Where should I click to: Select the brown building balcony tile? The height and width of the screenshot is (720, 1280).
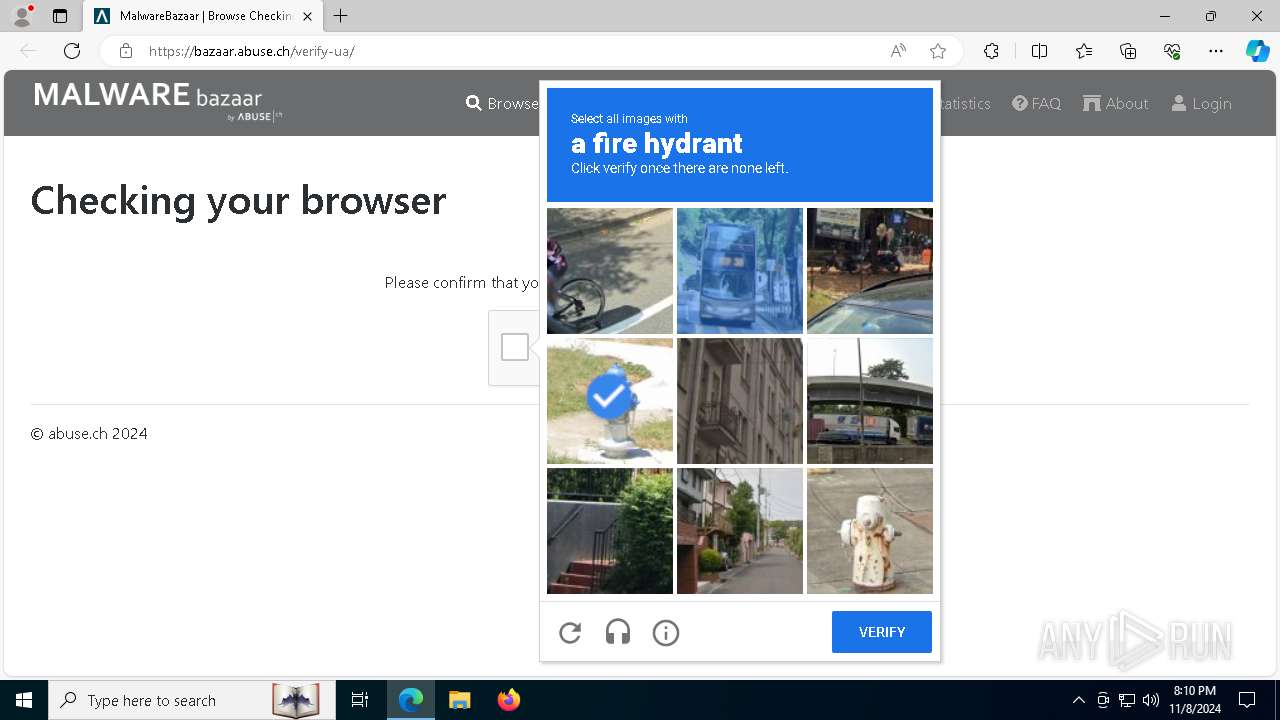(x=740, y=401)
